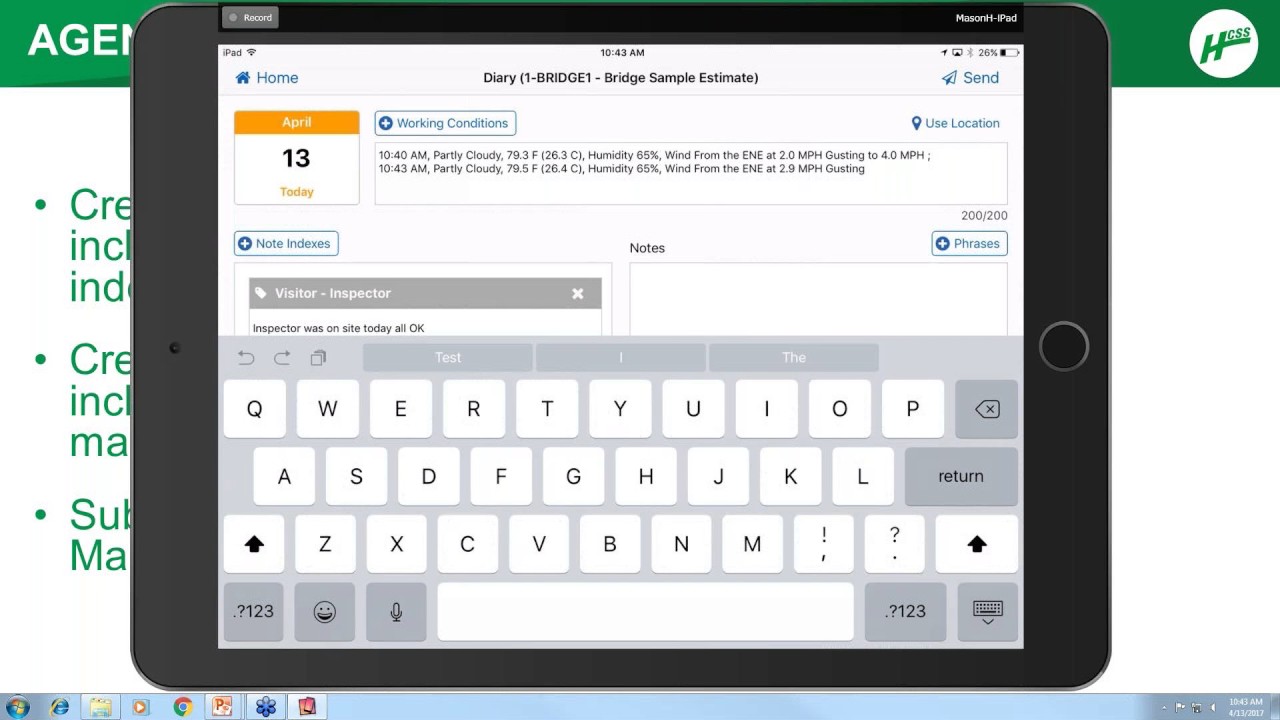The height and width of the screenshot is (720, 1280).
Task: Choose the 'The' word suggestion
Action: click(x=794, y=357)
